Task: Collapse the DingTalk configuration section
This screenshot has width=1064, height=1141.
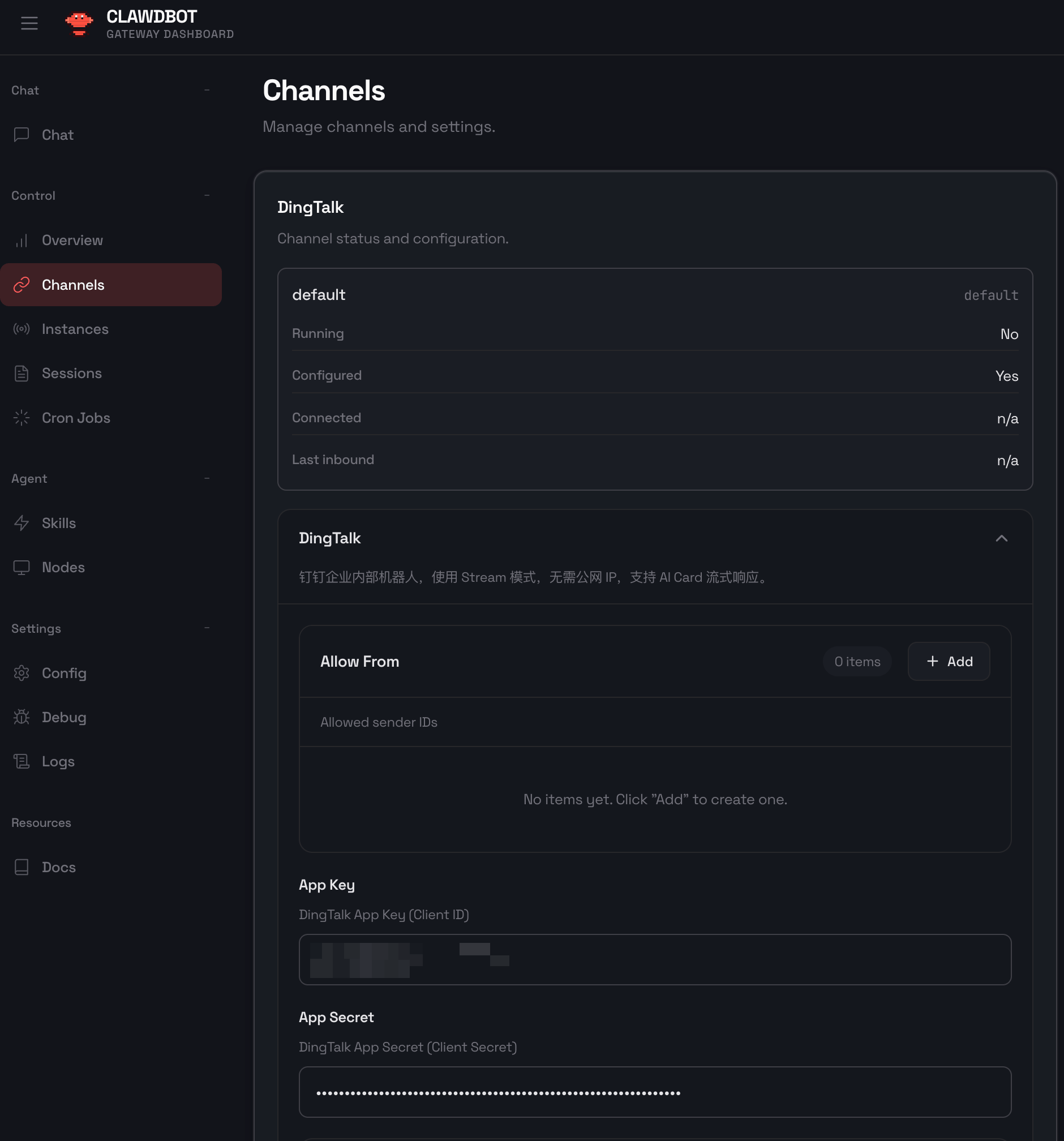Action: point(1002,538)
